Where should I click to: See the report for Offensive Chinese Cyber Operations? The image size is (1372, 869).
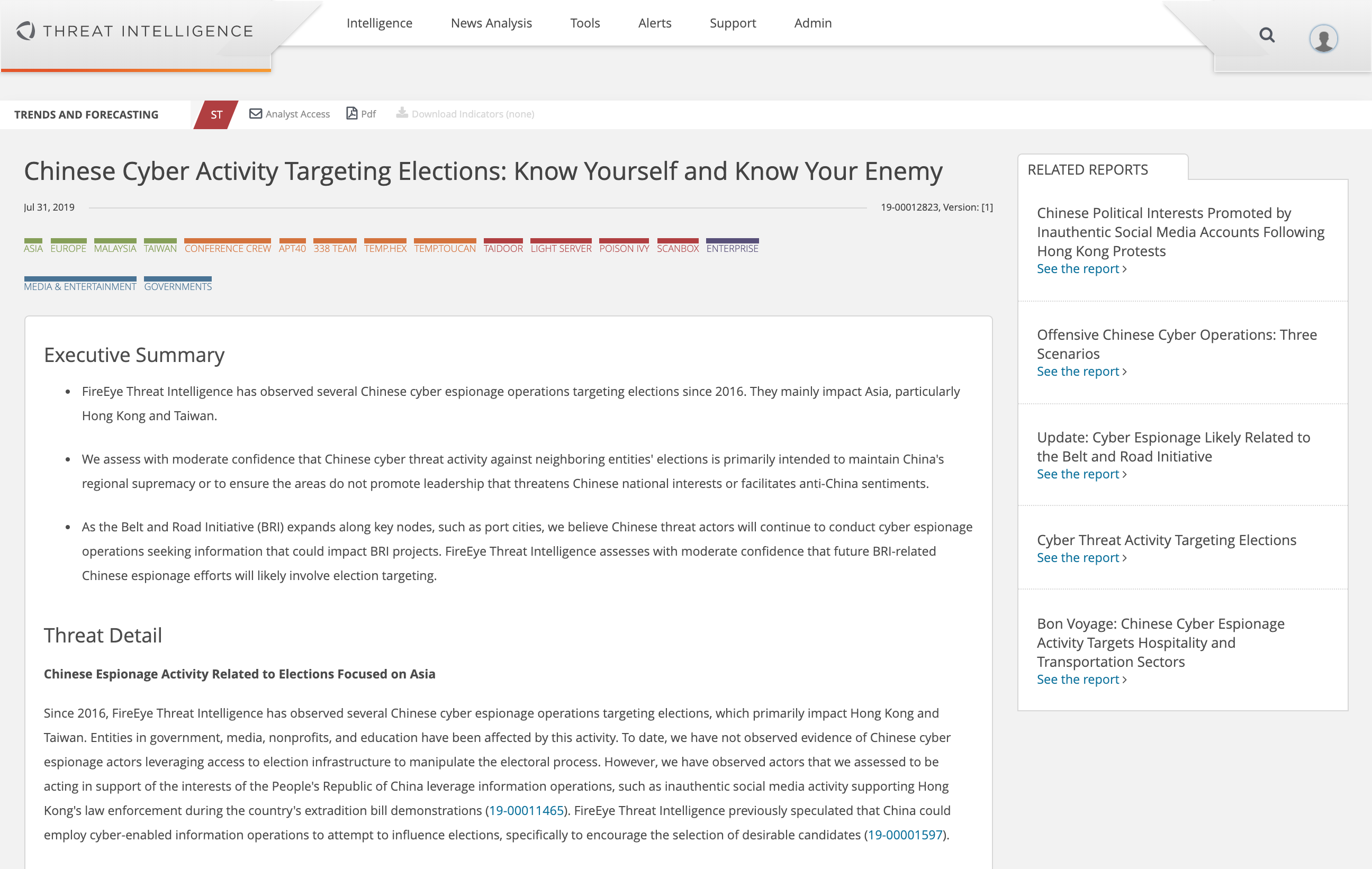[x=1081, y=371]
